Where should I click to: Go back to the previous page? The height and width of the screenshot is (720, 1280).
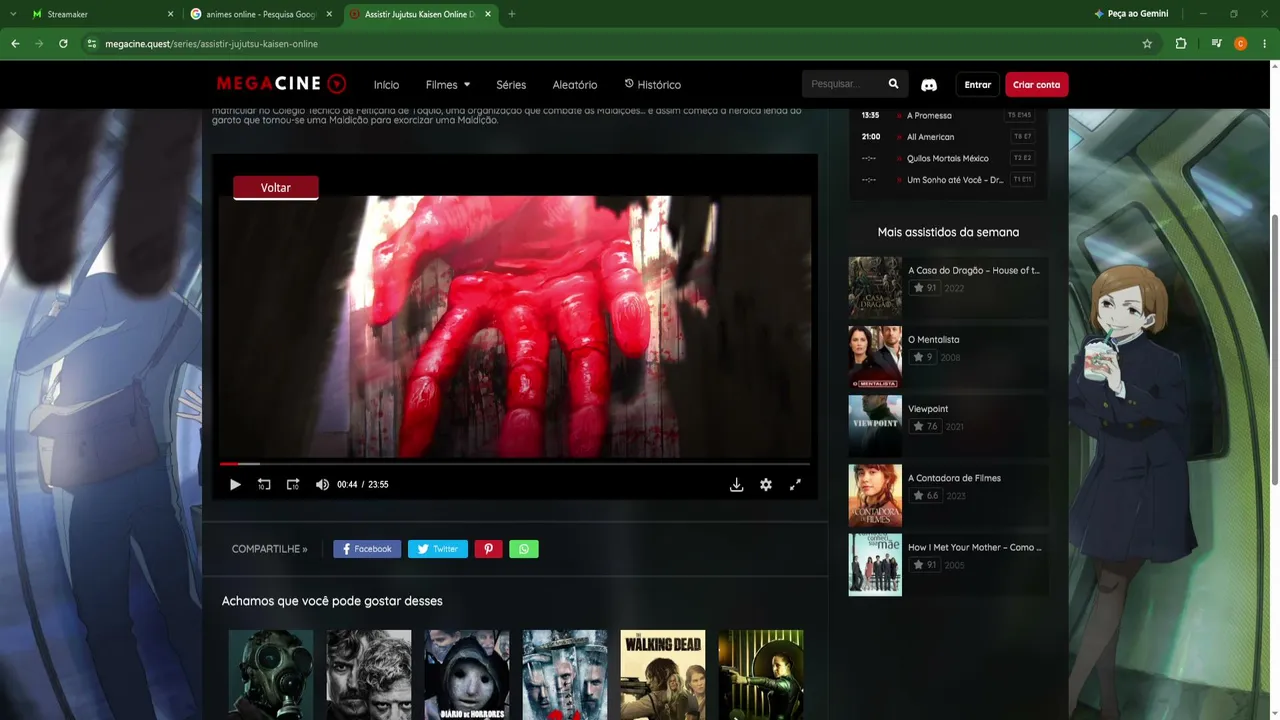point(15,44)
